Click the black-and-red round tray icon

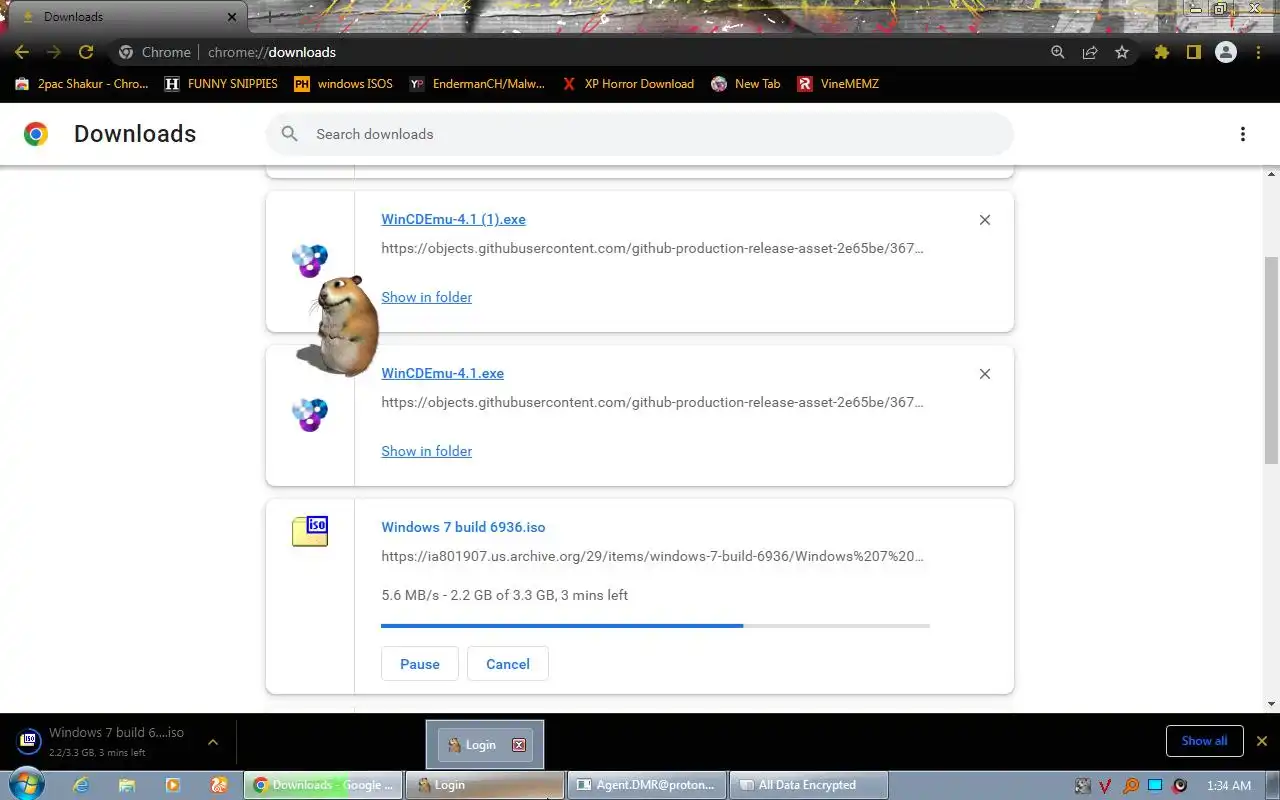coord(1180,786)
